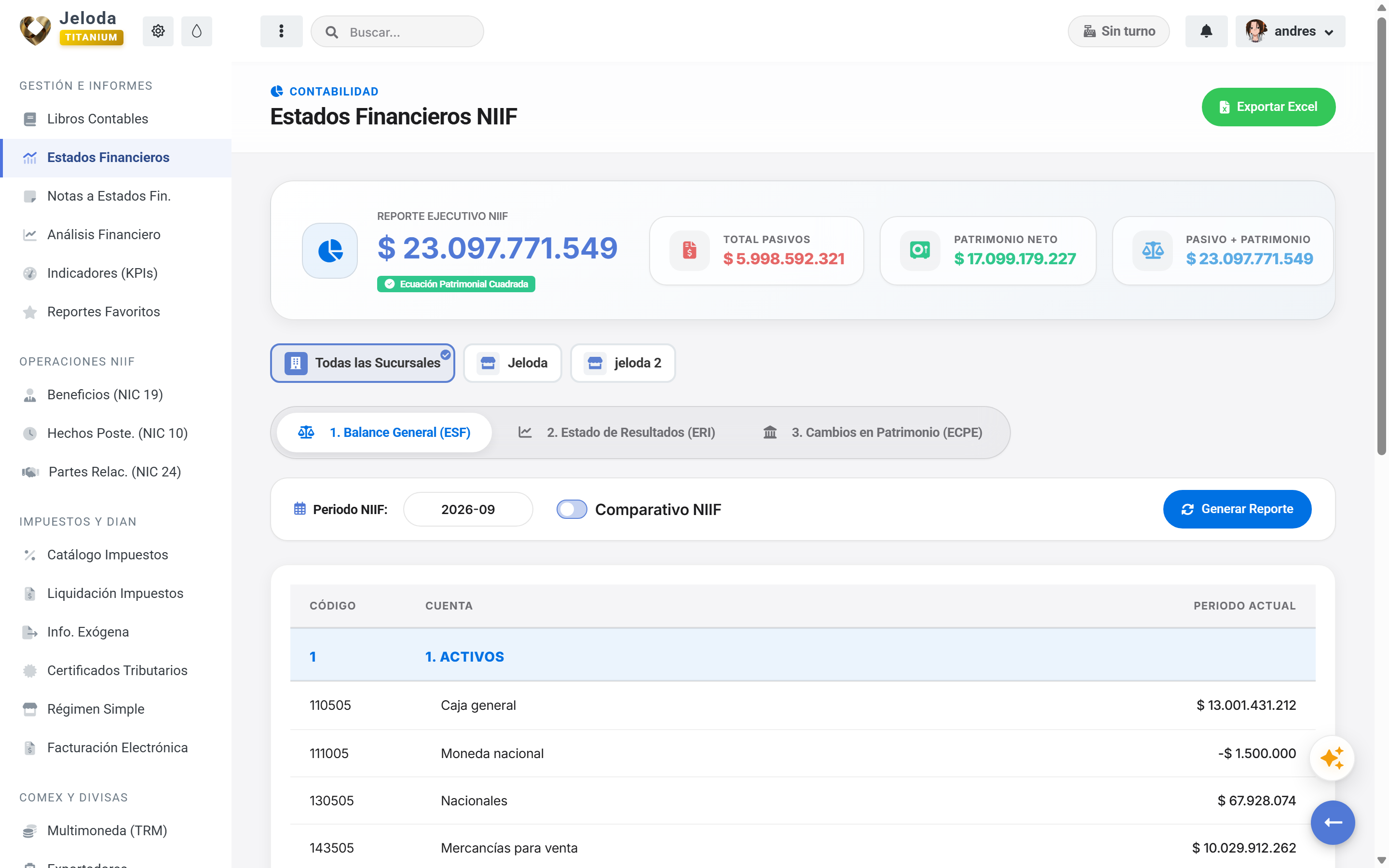Select the jeloda 2 branch filter

[623, 363]
